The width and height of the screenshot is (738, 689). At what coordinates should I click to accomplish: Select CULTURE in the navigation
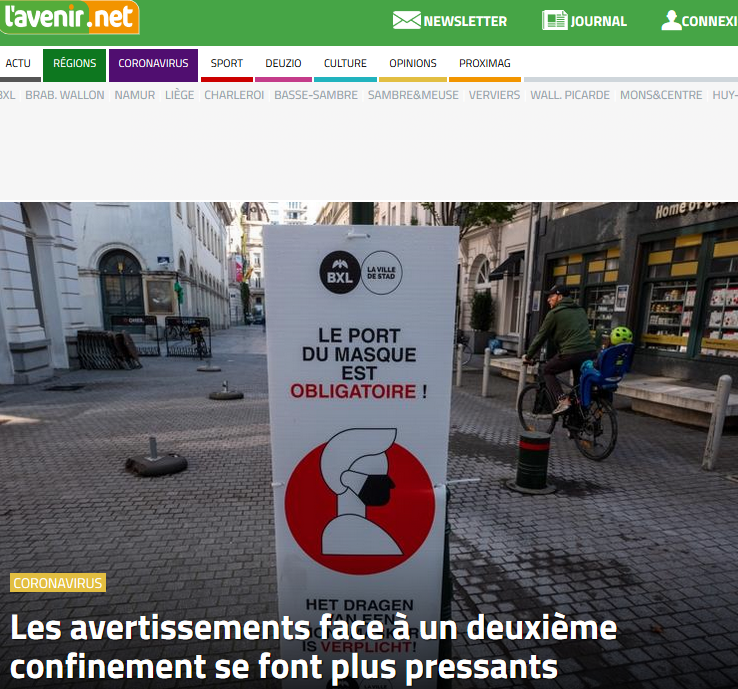click(345, 63)
